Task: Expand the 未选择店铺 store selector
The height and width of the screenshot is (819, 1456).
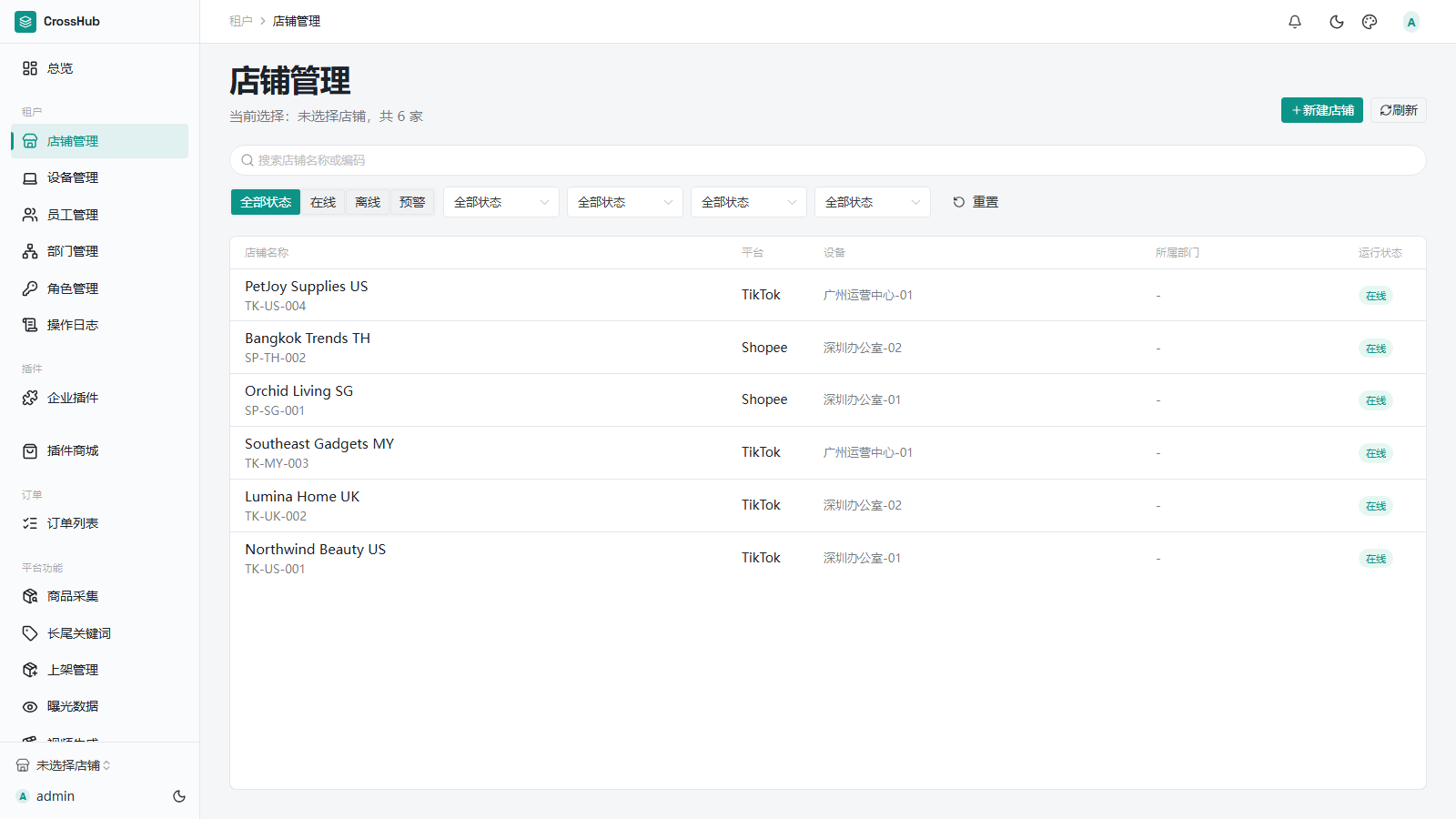Action: [64, 765]
